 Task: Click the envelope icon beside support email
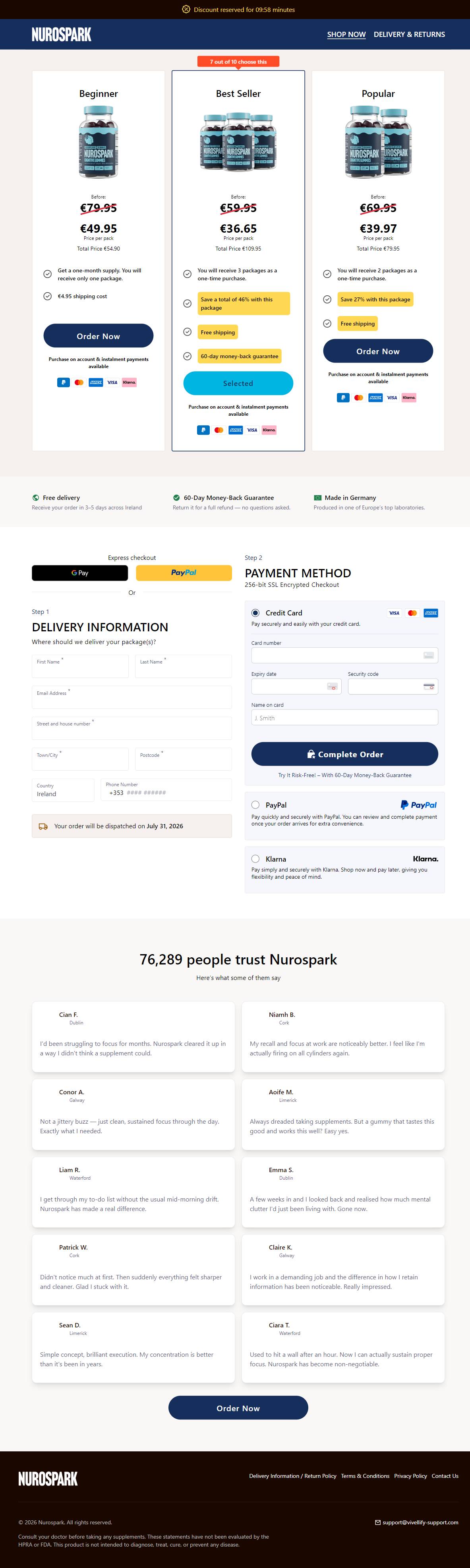[x=377, y=1522]
